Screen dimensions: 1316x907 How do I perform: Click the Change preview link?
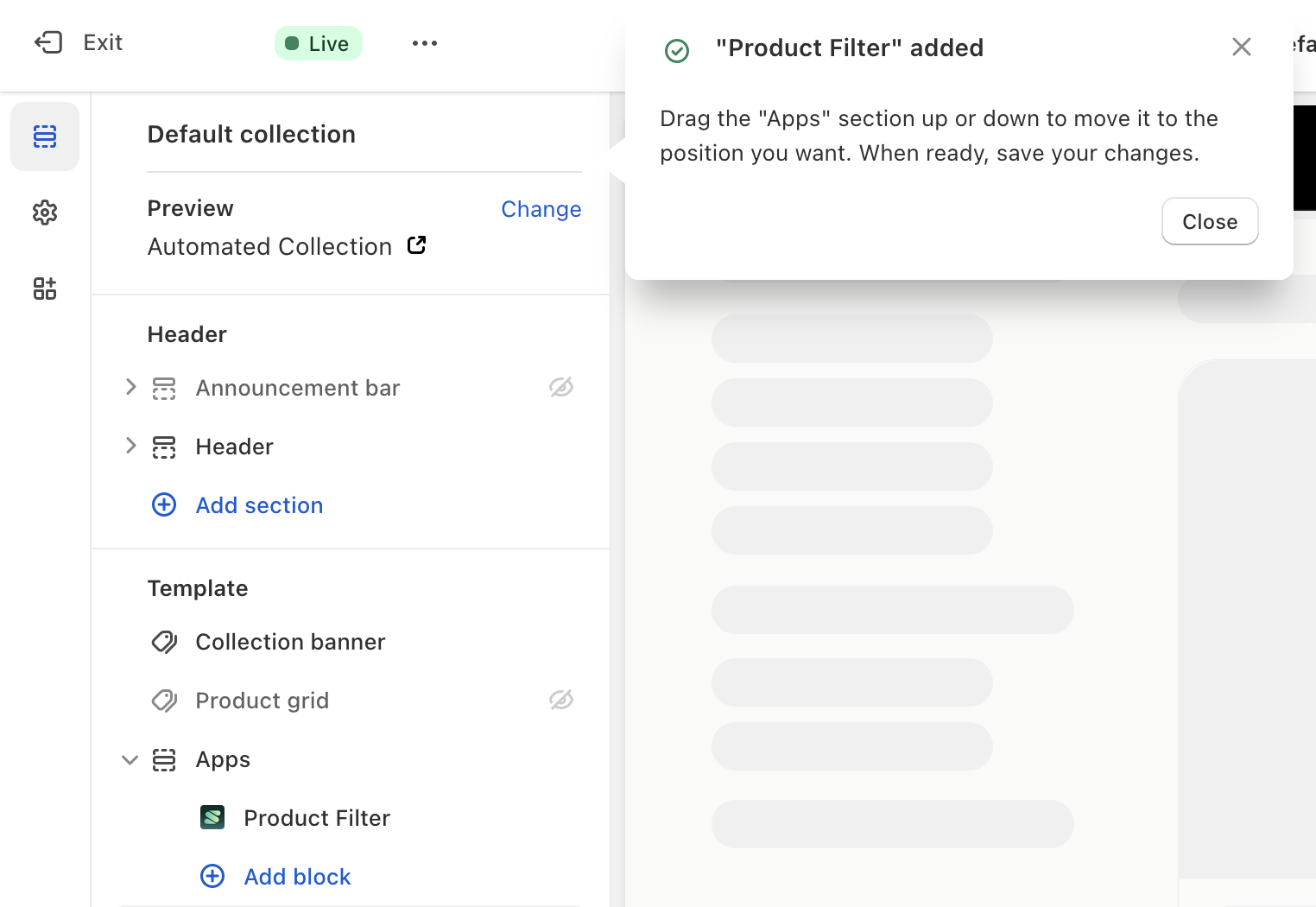point(541,209)
